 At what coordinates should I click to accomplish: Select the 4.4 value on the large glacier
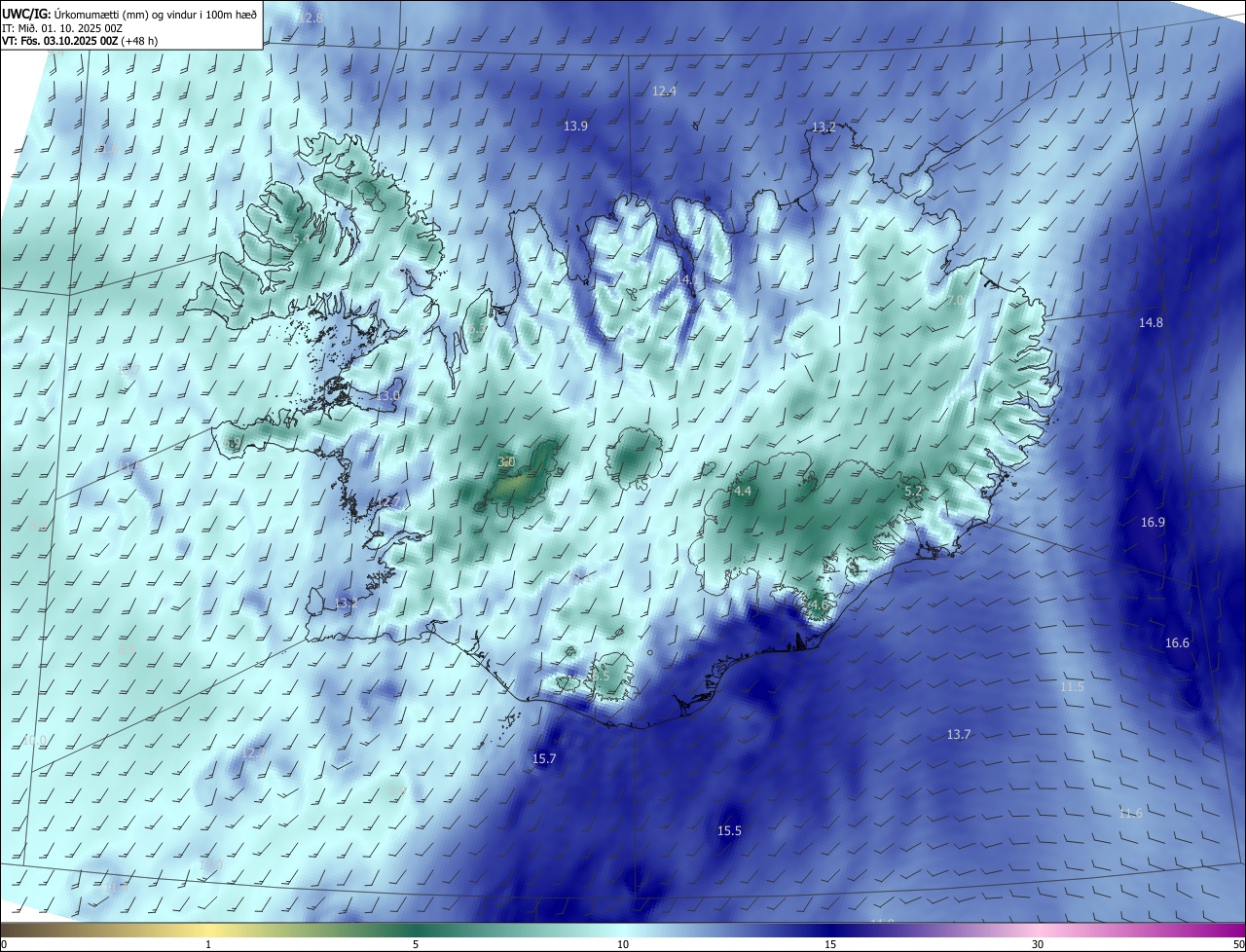743,492
